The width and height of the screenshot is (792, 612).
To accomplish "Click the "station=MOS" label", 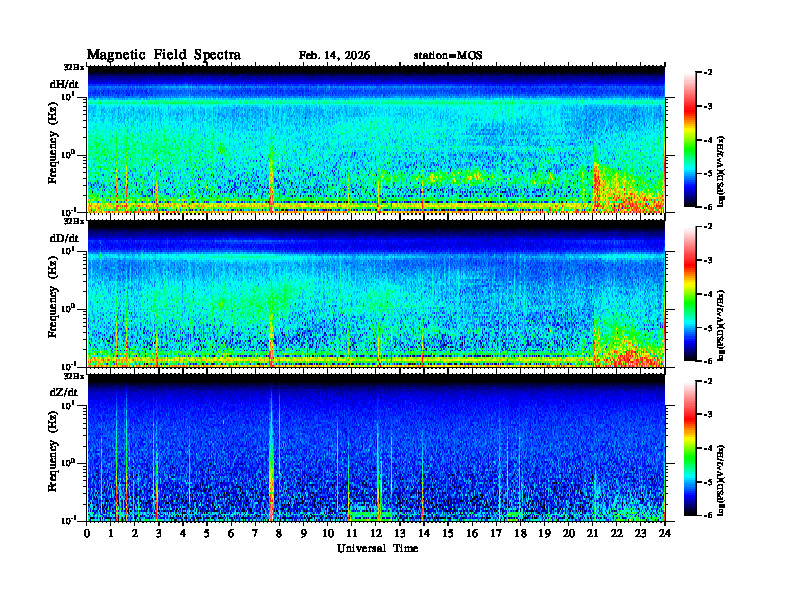I will 448,56.
